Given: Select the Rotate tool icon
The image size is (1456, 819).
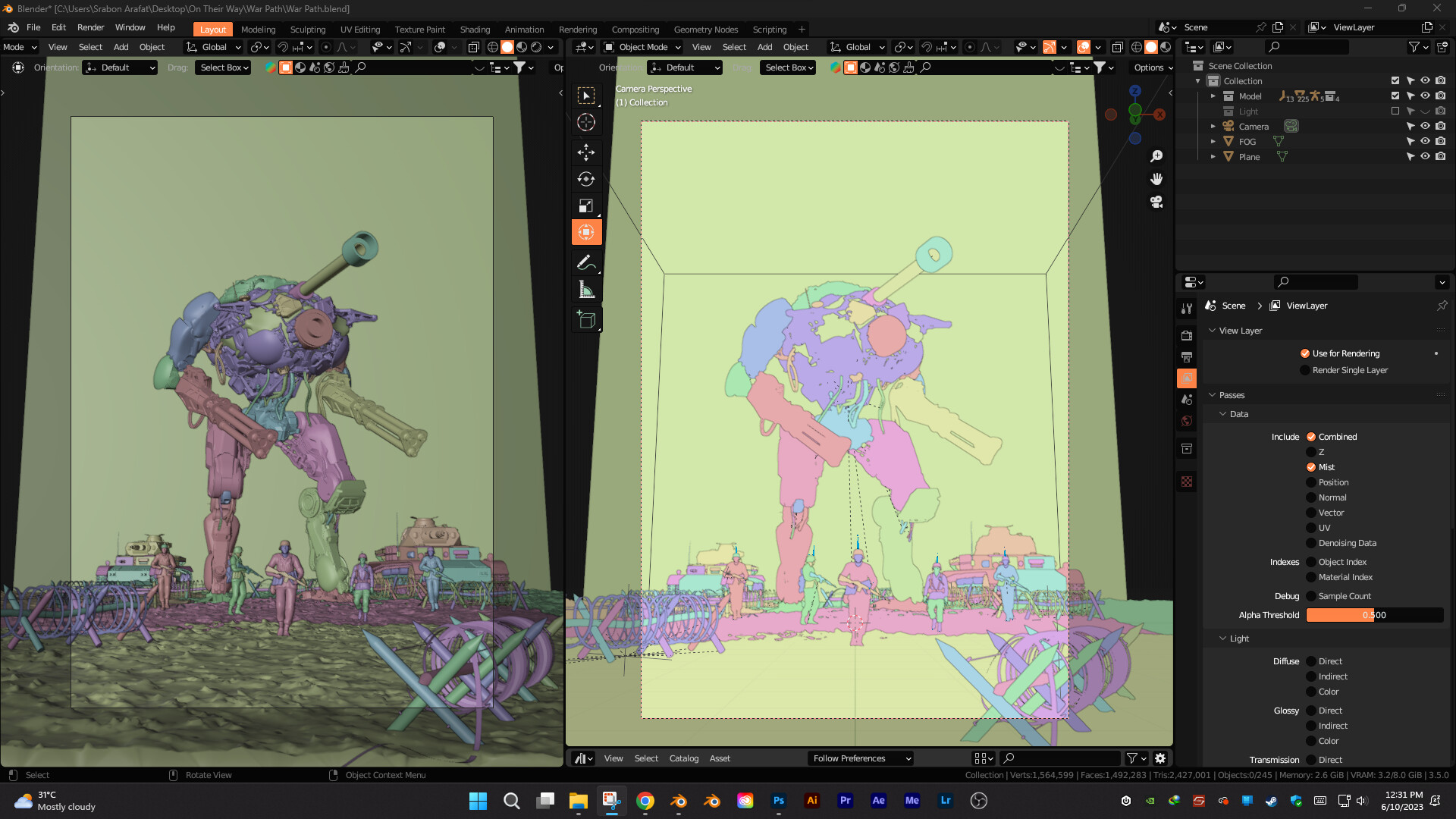Looking at the screenshot, I should click(x=586, y=179).
